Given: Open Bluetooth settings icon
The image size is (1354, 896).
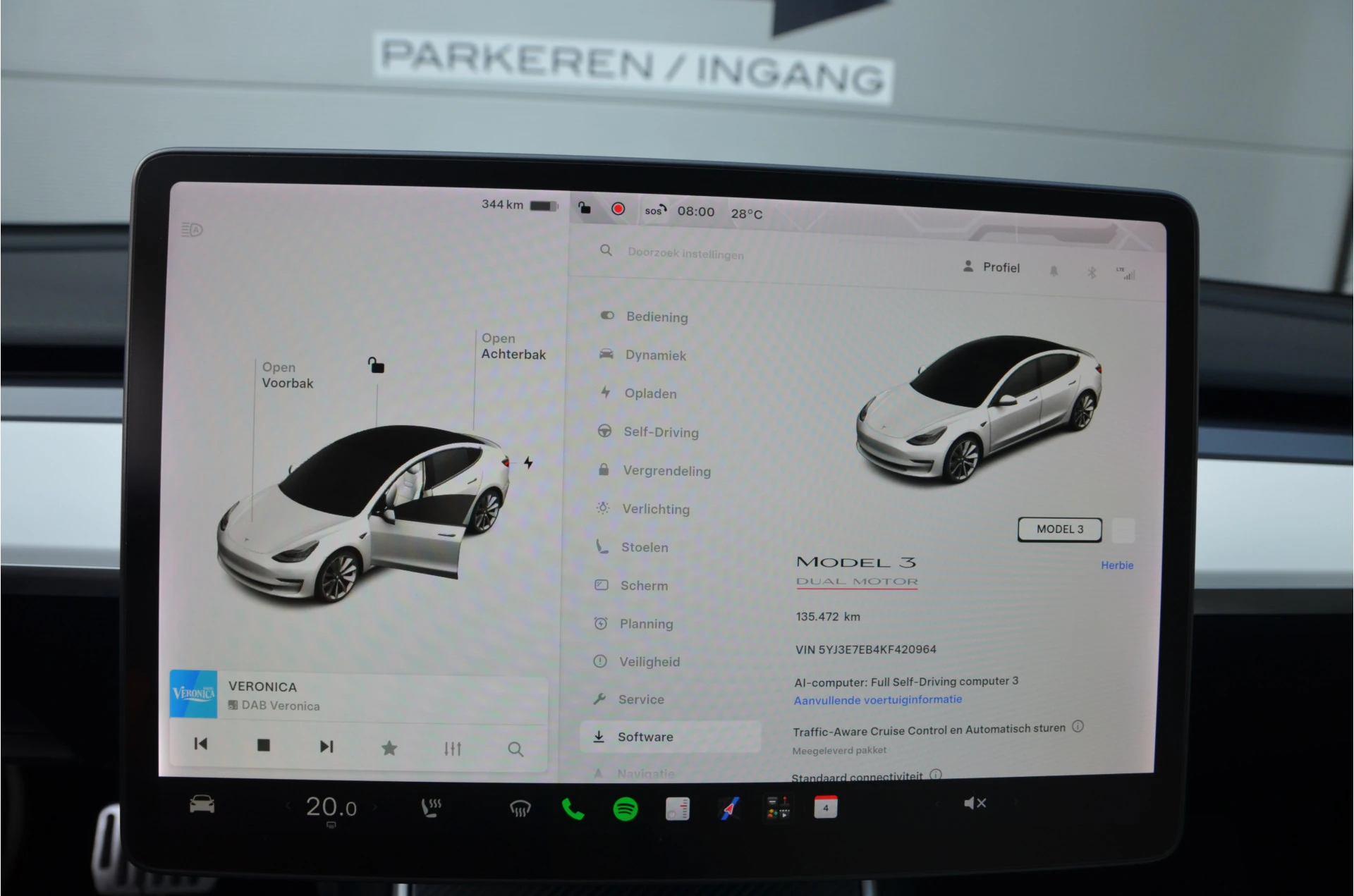Looking at the screenshot, I should (x=1091, y=272).
